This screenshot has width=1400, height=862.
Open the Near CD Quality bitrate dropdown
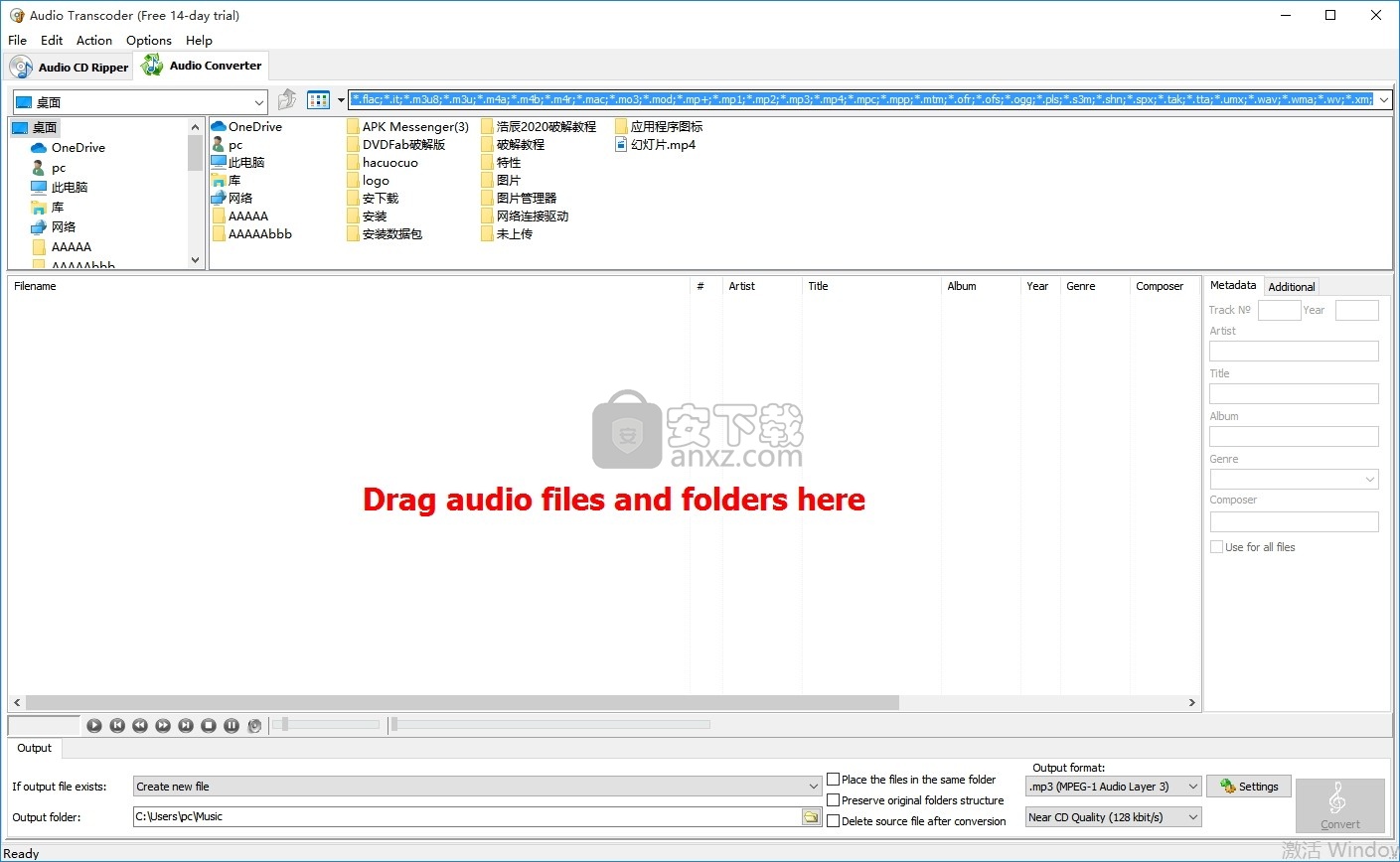[1113, 817]
